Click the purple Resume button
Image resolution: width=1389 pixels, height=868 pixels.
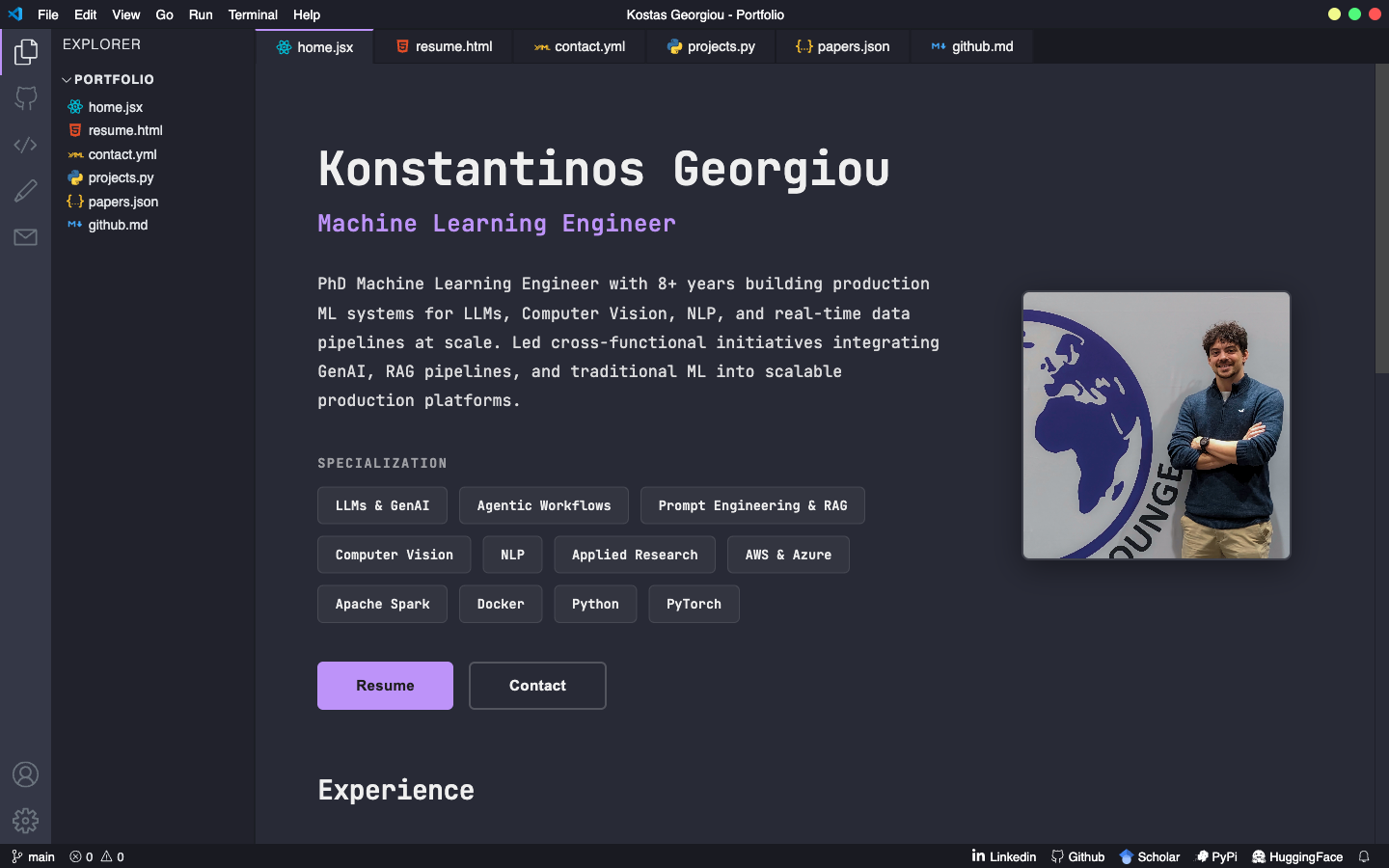385,686
